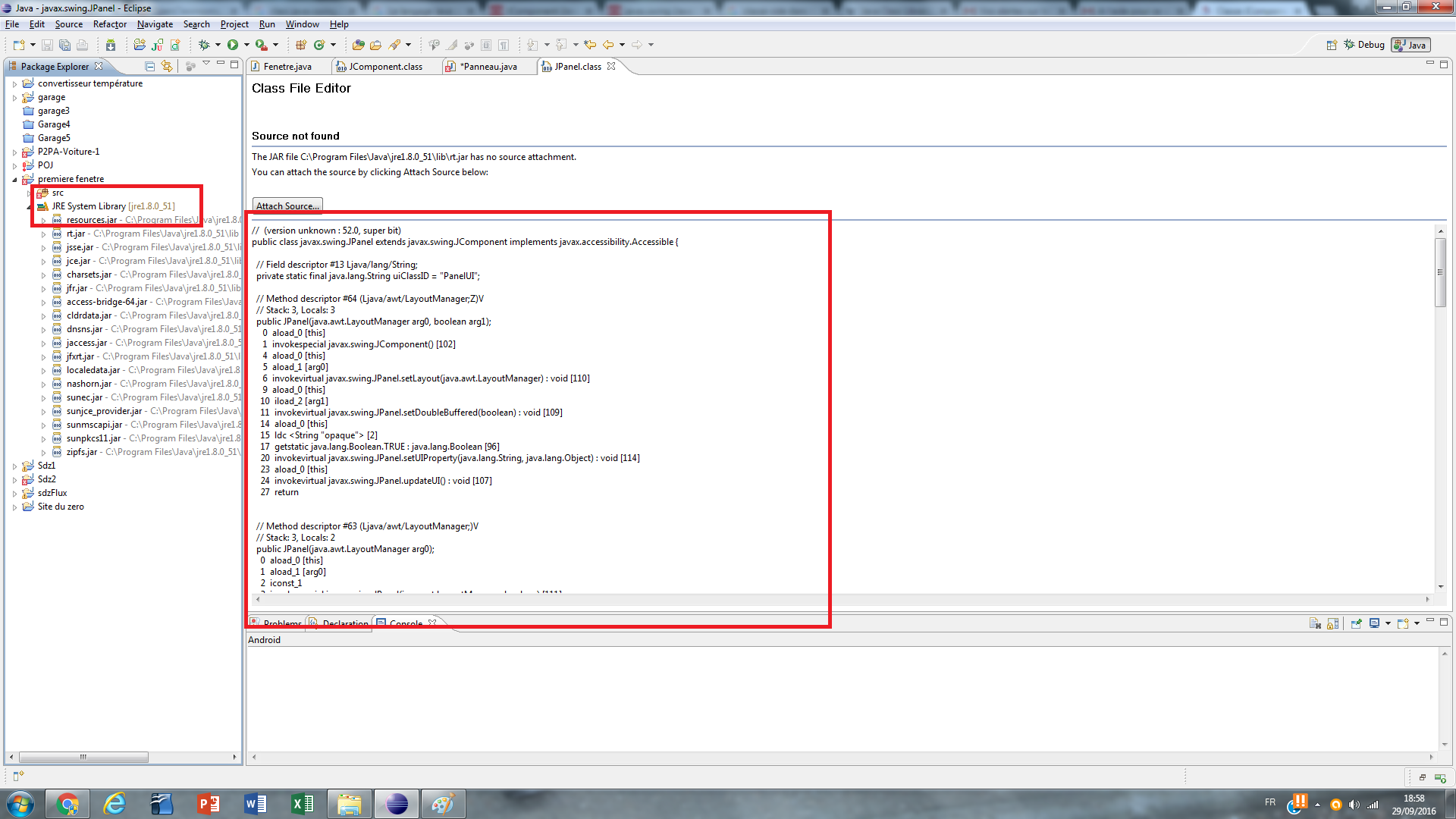Go to last edit location icon
Image resolution: width=1456 pixels, height=819 pixels.
[x=590, y=45]
